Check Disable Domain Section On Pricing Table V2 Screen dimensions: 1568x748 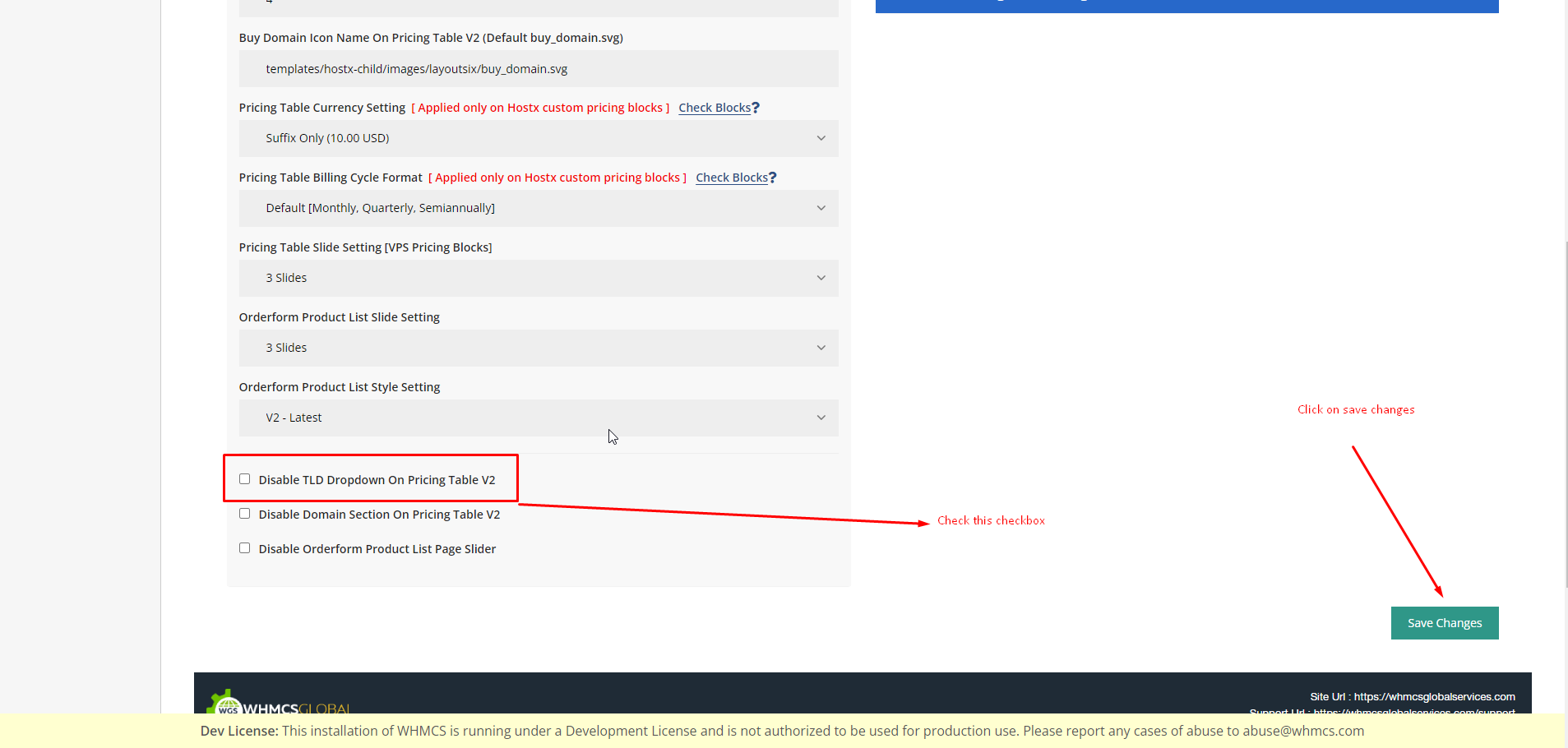tap(244, 514)
